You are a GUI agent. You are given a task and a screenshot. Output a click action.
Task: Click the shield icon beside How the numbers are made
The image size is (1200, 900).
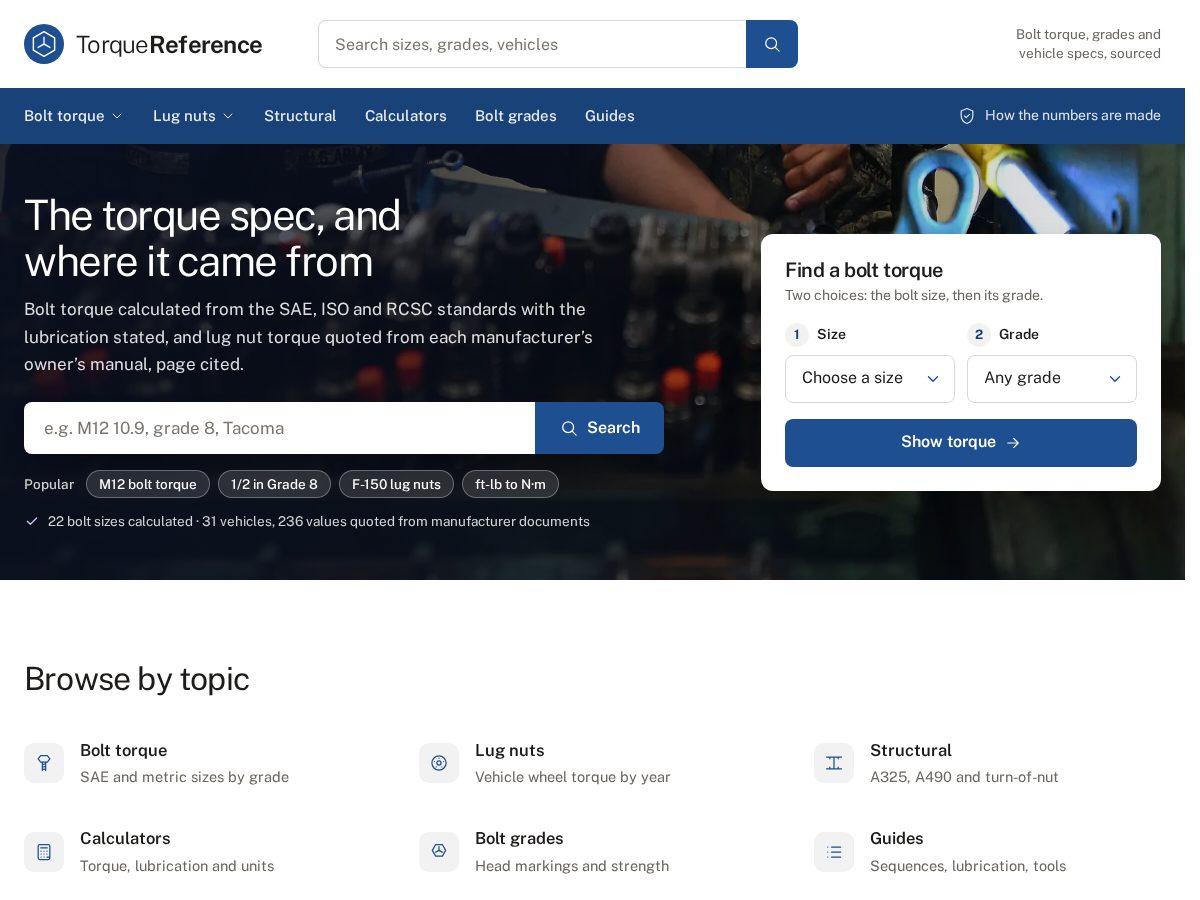(x=967, y=116)
